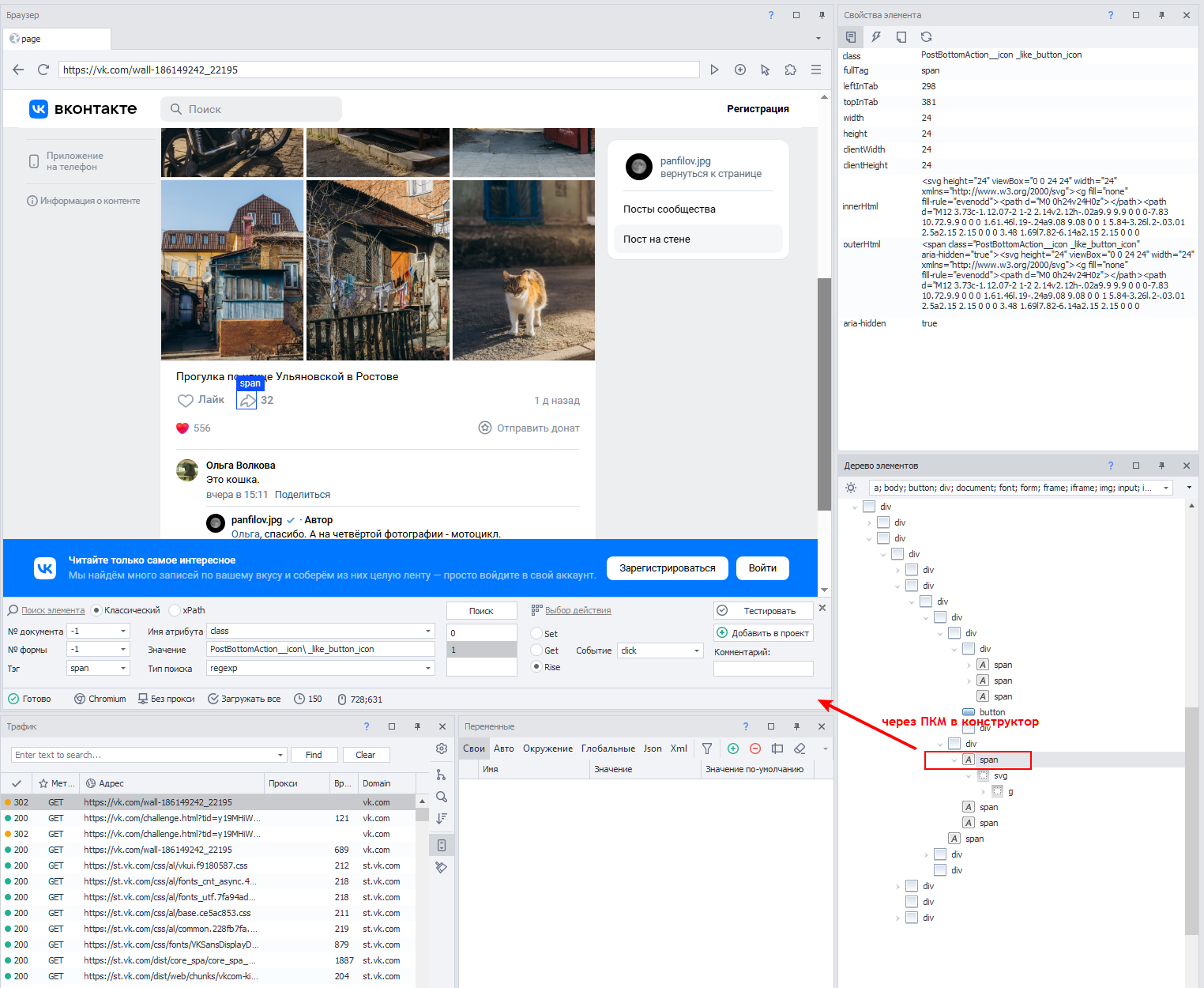Reload the browser page
The height and width of the screenshot is (988, 1204).
pos(43,70)
